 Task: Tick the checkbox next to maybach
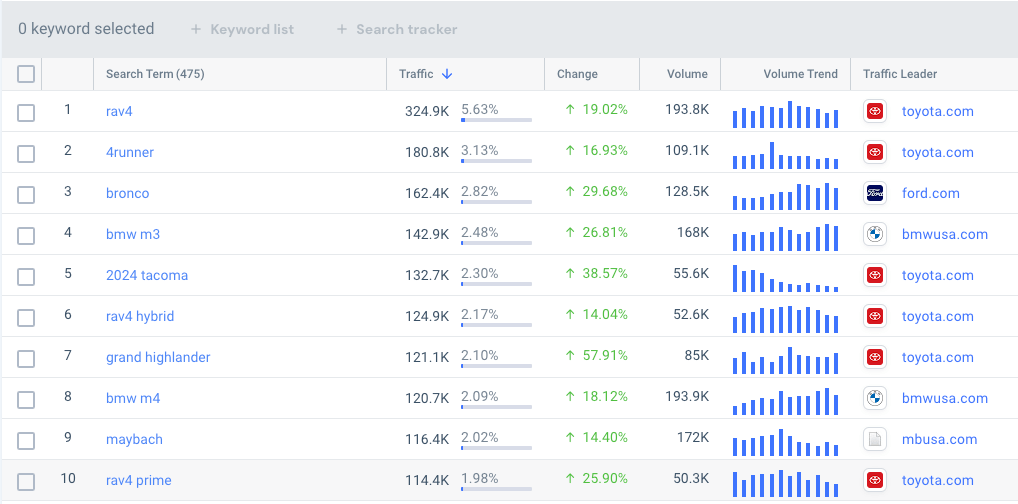coord(26,440)
